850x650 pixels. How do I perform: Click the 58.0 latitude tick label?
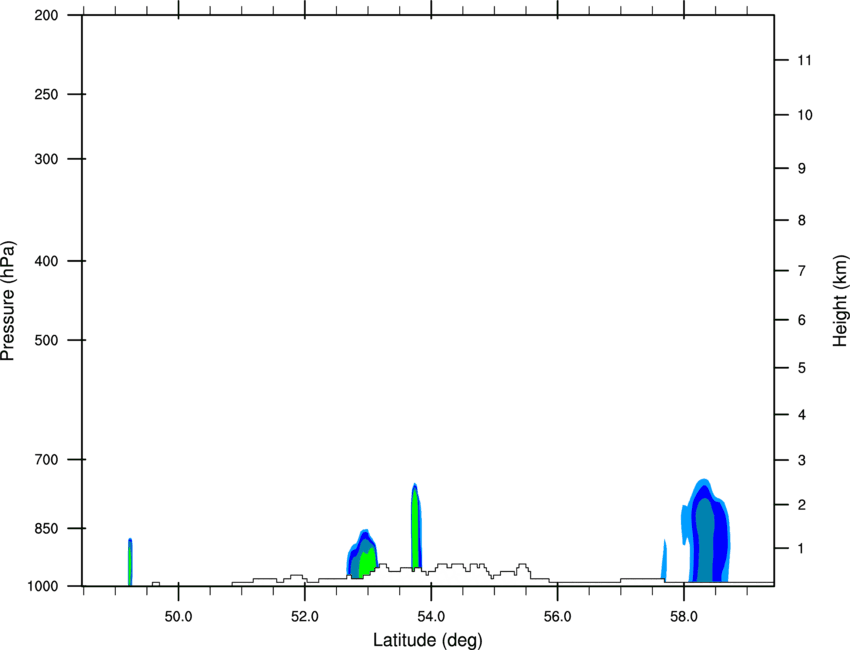(684, 617)
